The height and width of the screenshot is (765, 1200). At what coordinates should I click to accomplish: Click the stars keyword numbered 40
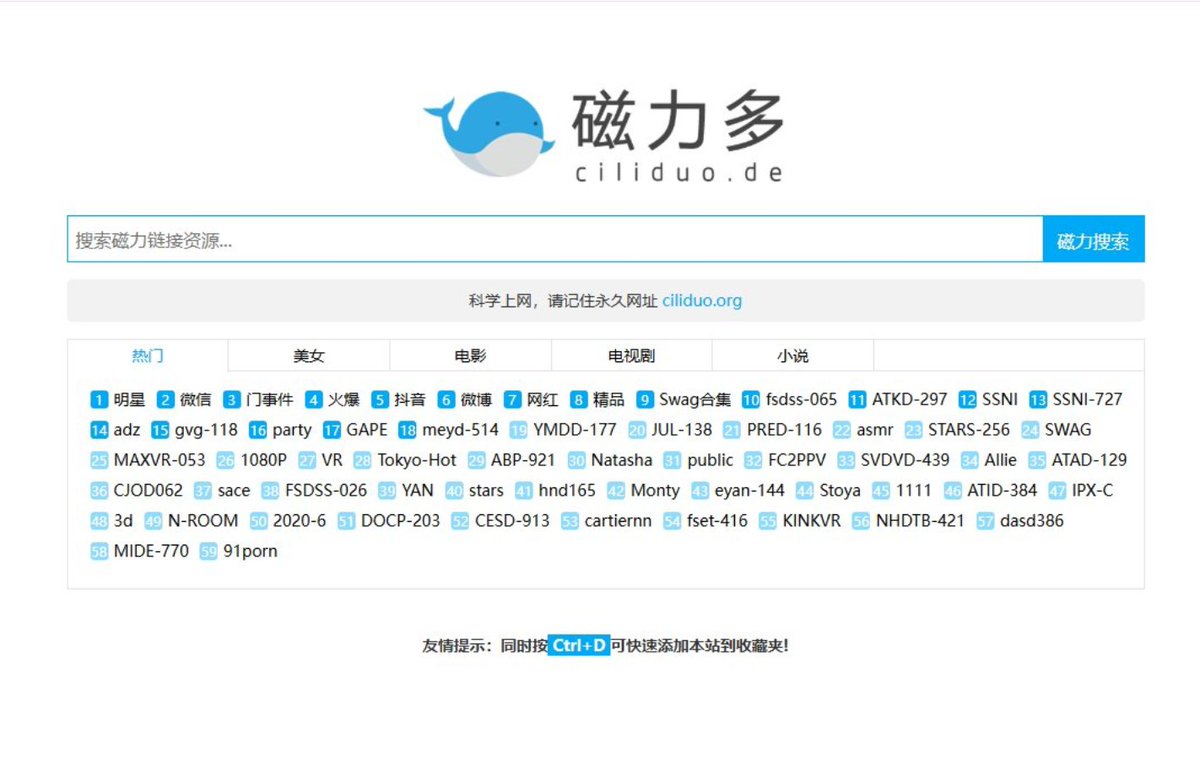coord(486,491)
